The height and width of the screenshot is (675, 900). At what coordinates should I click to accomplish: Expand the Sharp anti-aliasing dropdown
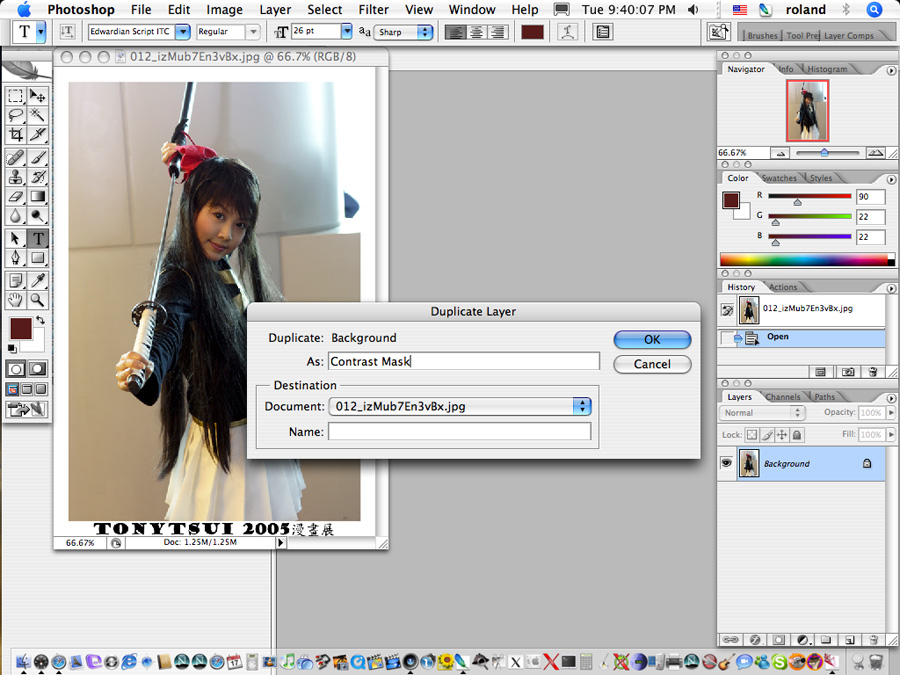tap(425, 32)
